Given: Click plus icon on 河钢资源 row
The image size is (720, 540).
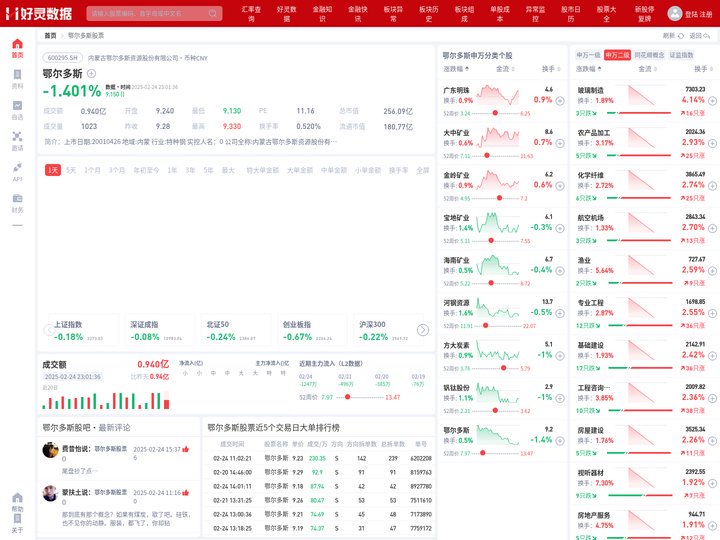Looking at the screenshot, I should pos(560,313).
